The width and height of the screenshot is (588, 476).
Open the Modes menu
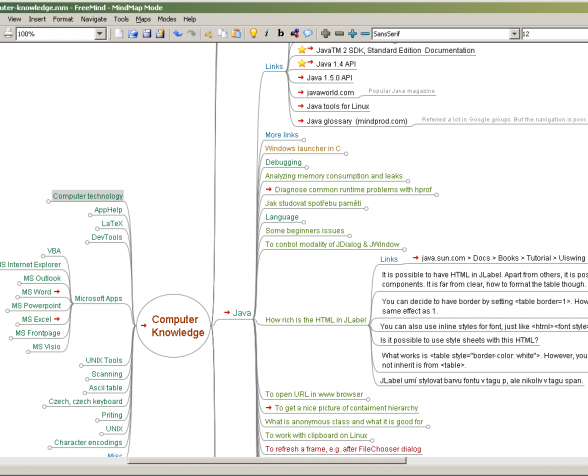pyautogui.click(x=166, y=19)
